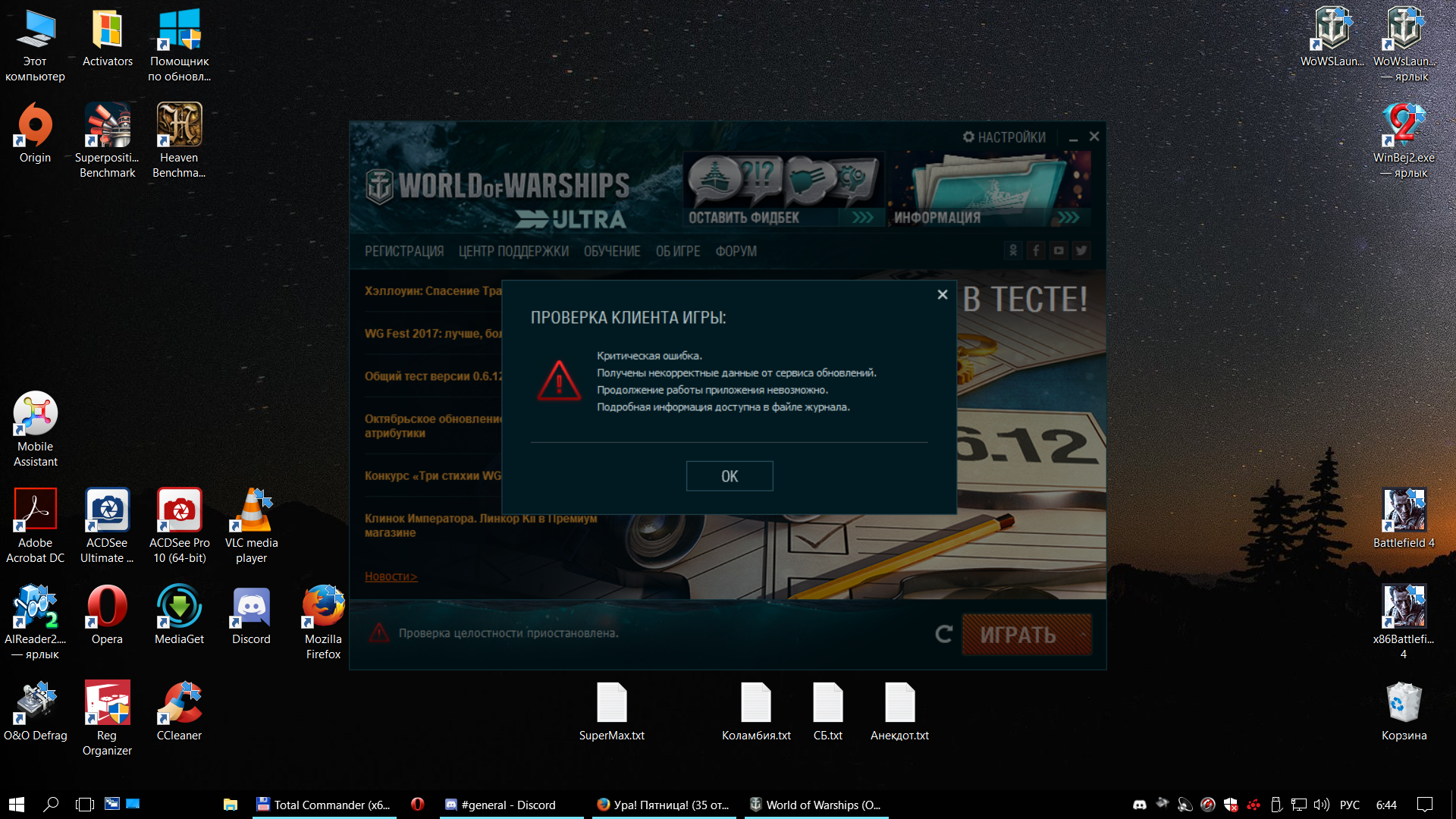Open the ОБУЧЕНИЕ menu item
The height and width of the screenshot is (819, 1456).
click(612, 251)
